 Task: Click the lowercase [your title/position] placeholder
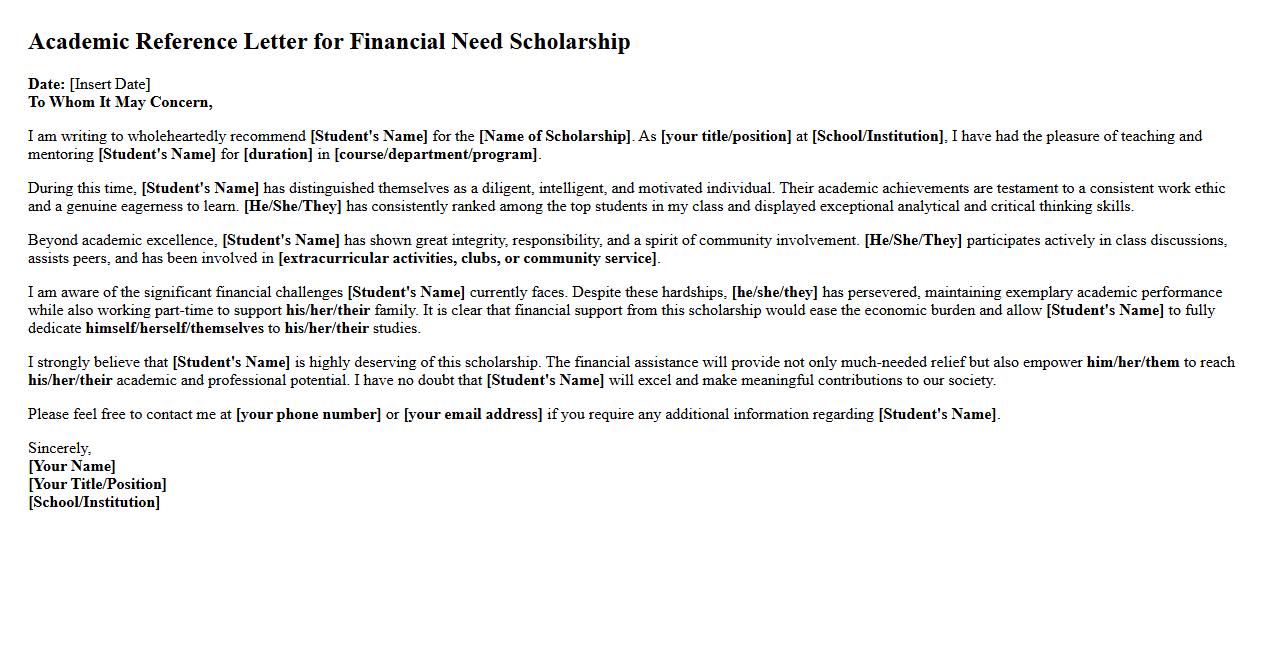tap(726, 136)
